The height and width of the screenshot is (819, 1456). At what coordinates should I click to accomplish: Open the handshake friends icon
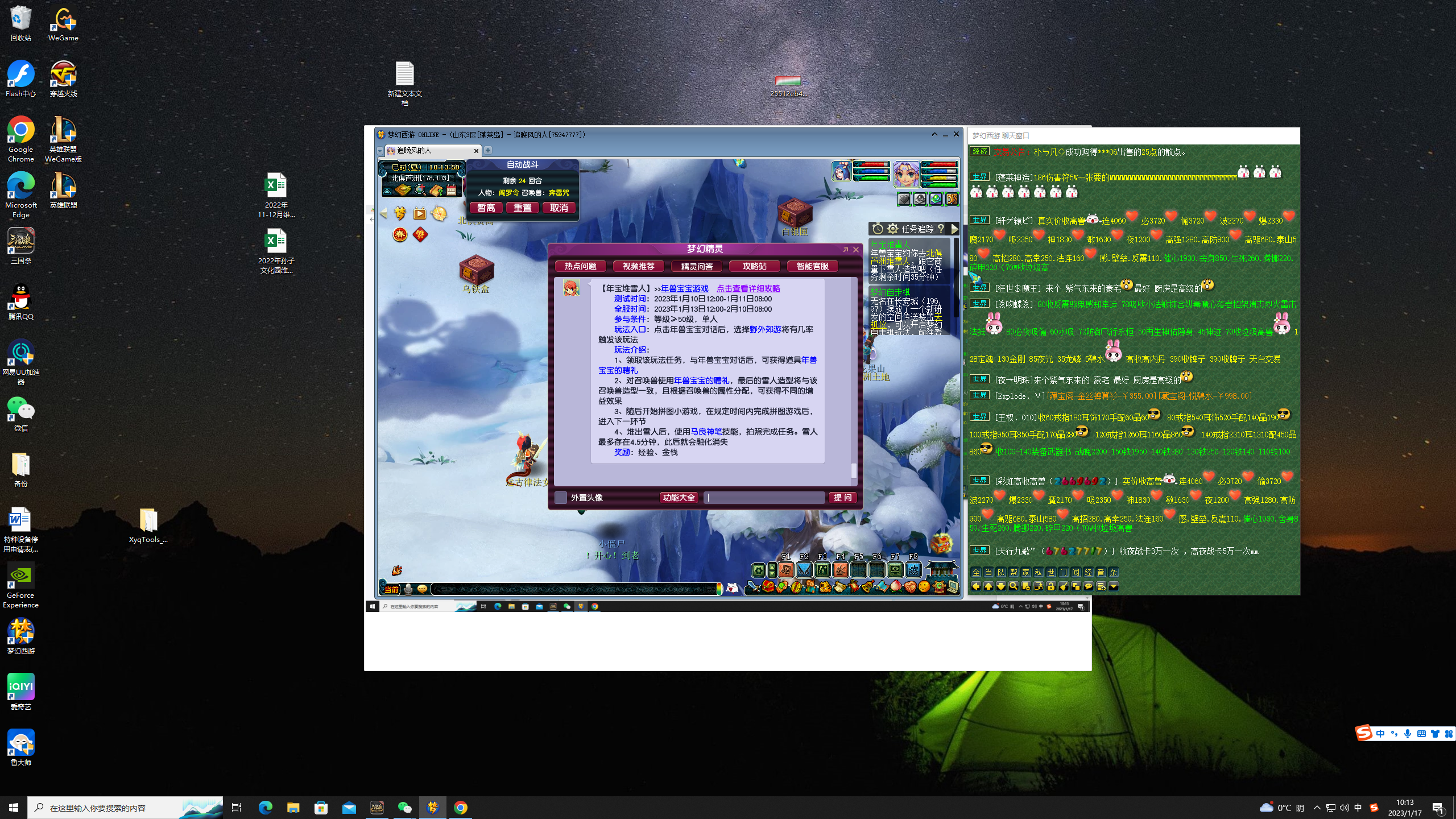911,587
